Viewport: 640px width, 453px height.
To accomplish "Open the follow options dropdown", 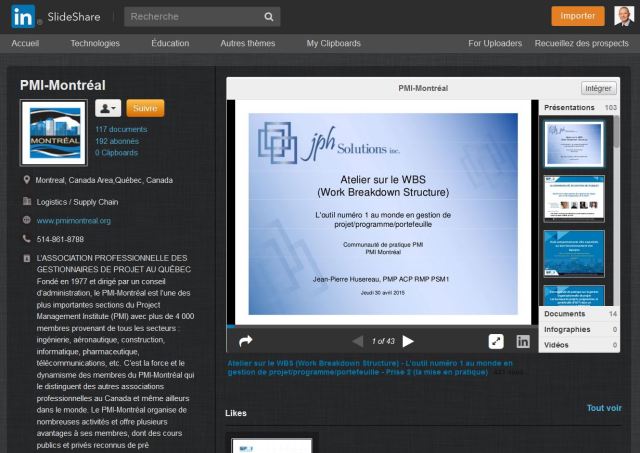I will click(x=108, y=108).
